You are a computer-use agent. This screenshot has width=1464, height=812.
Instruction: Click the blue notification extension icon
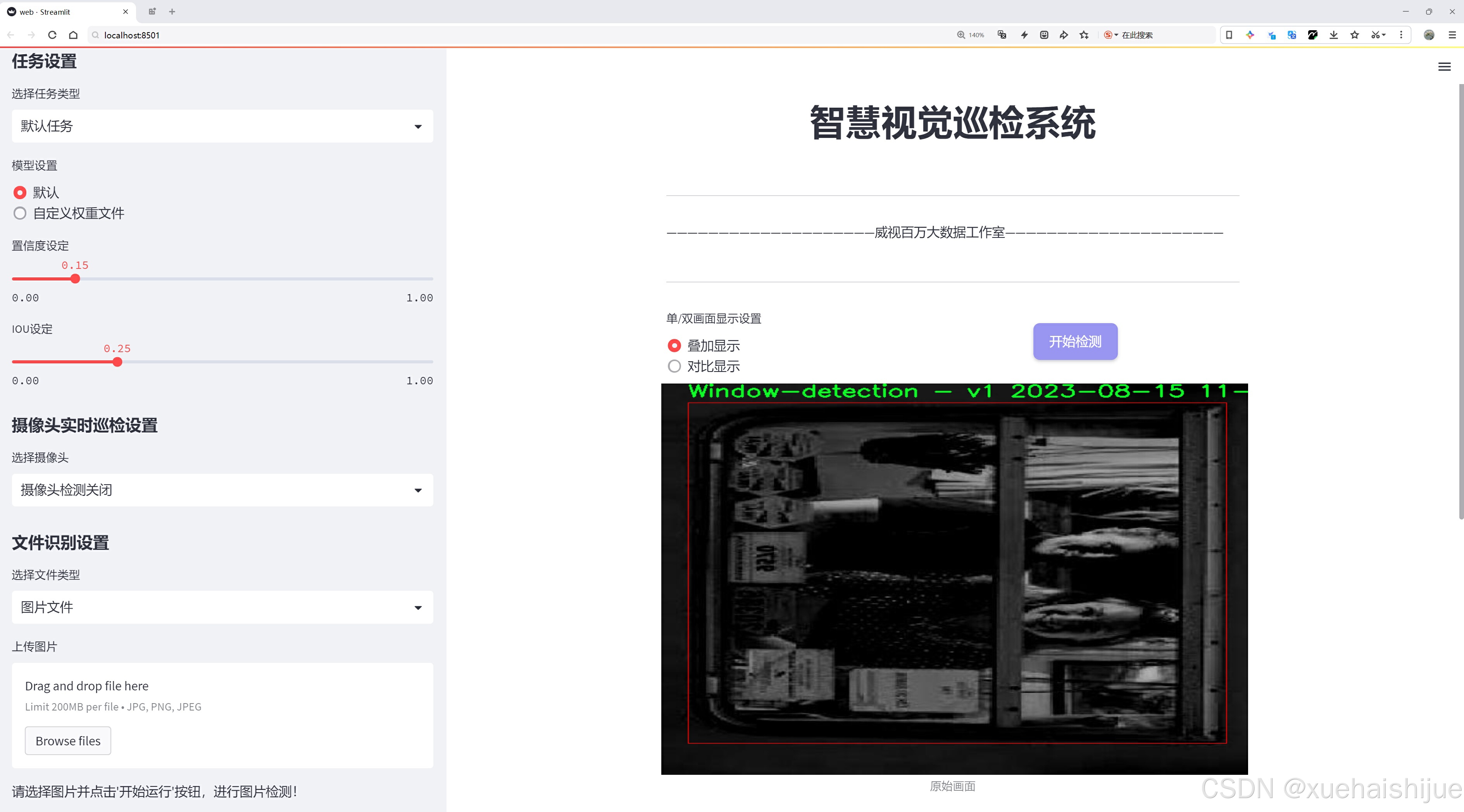tap(1271, 35)
